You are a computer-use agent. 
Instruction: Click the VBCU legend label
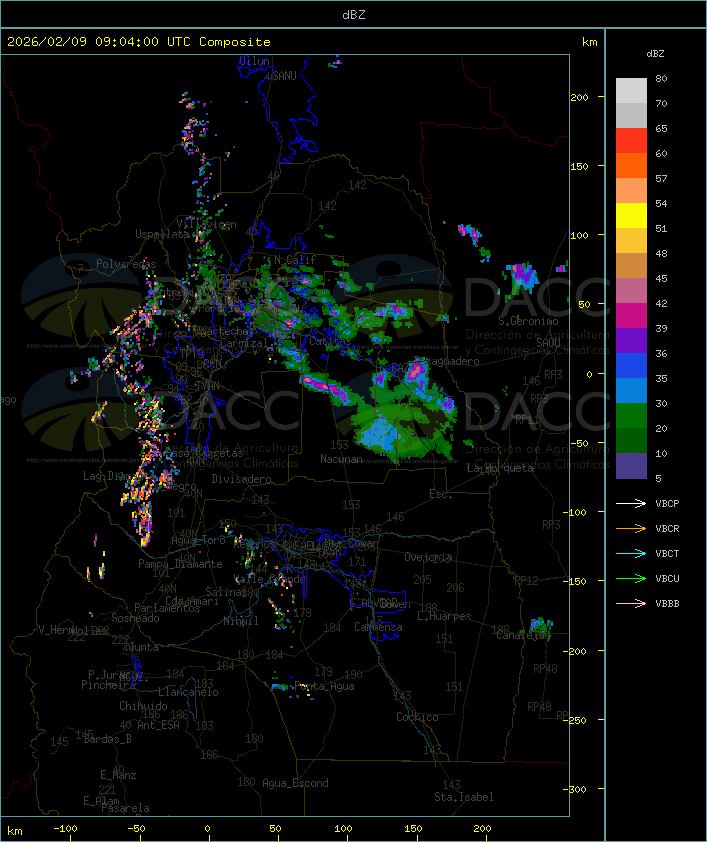click(667, 578)
